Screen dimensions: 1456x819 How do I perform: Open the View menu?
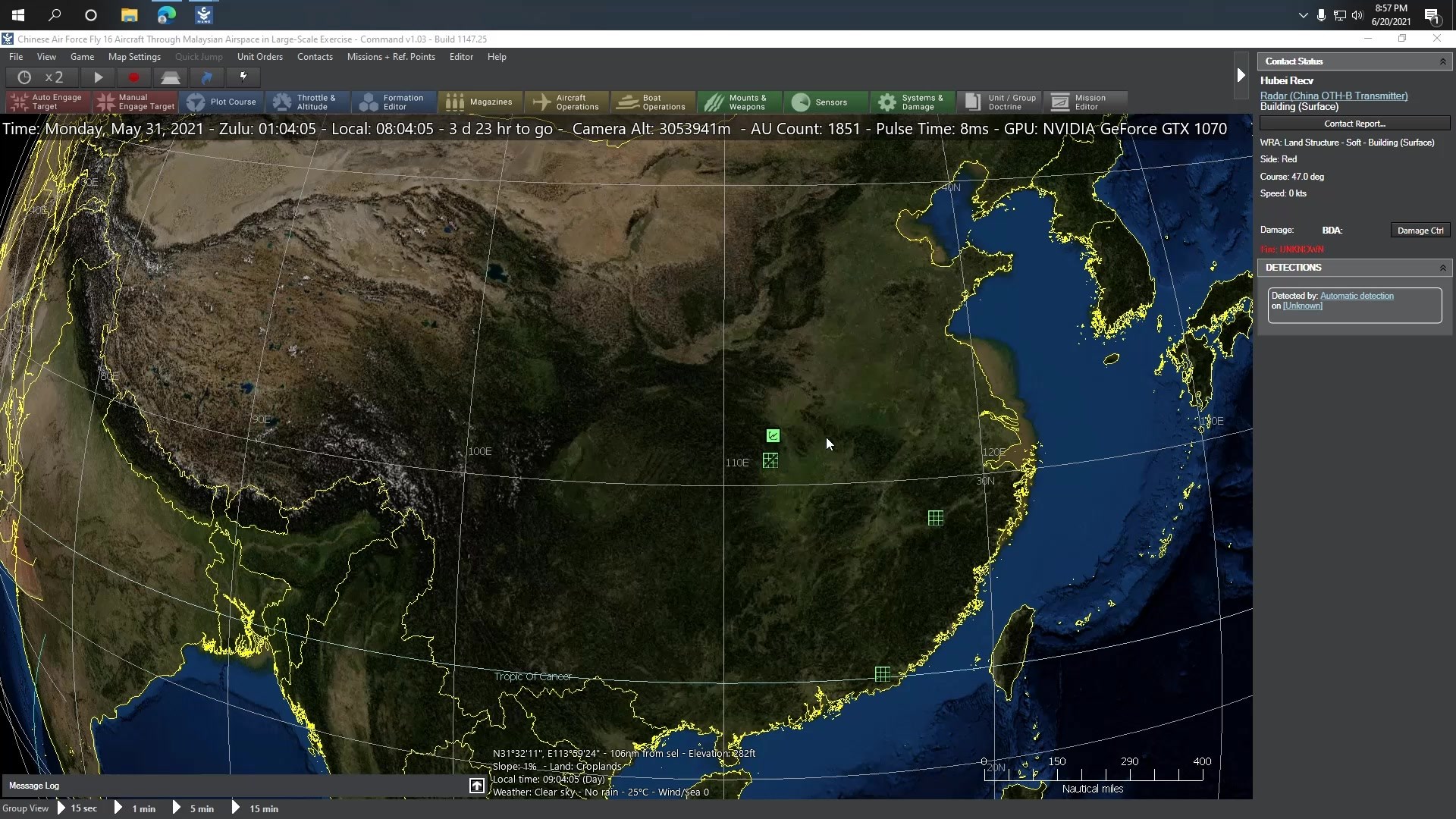46,57
